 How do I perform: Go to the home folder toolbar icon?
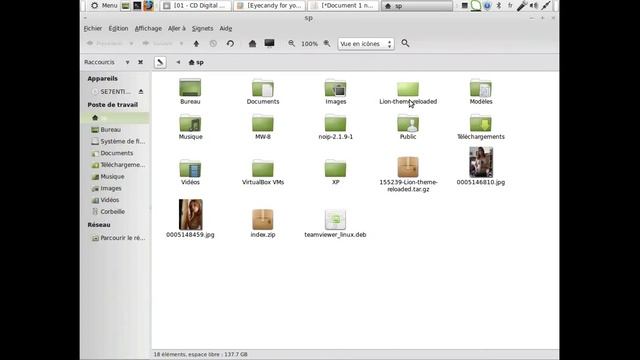tap(252, 44)
